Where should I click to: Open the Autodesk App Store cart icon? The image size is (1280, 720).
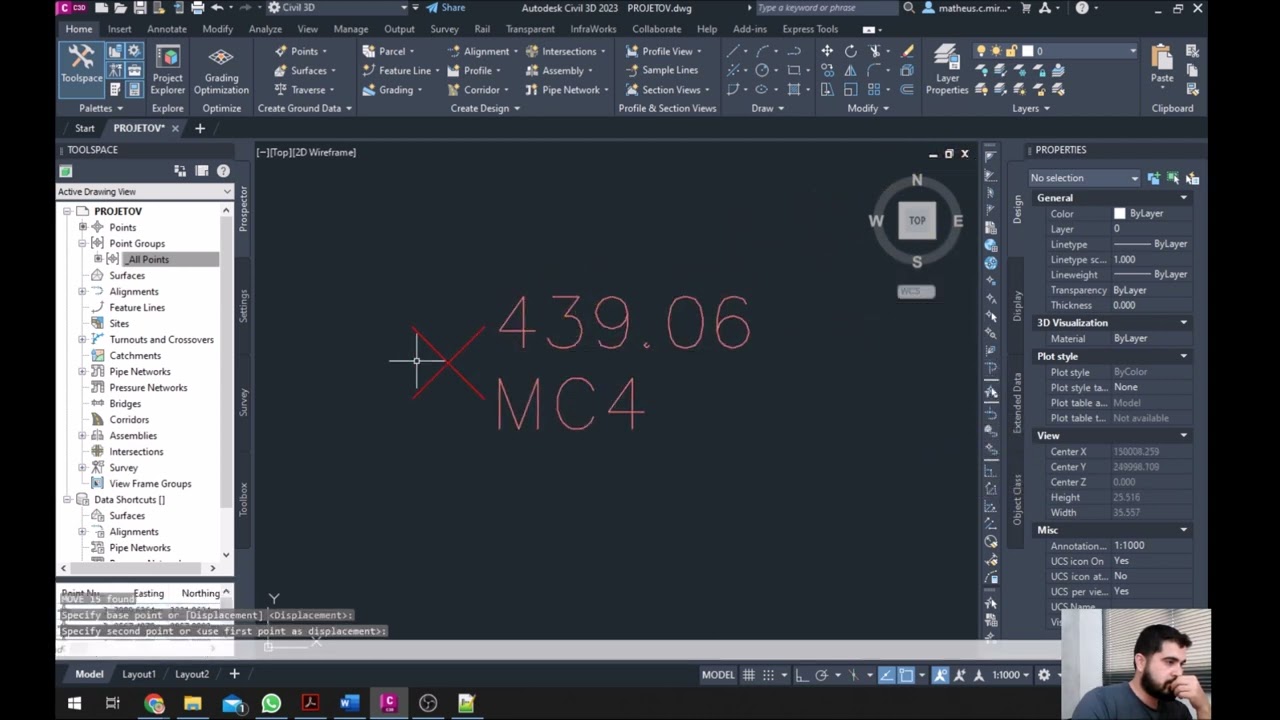point(1026,8)
